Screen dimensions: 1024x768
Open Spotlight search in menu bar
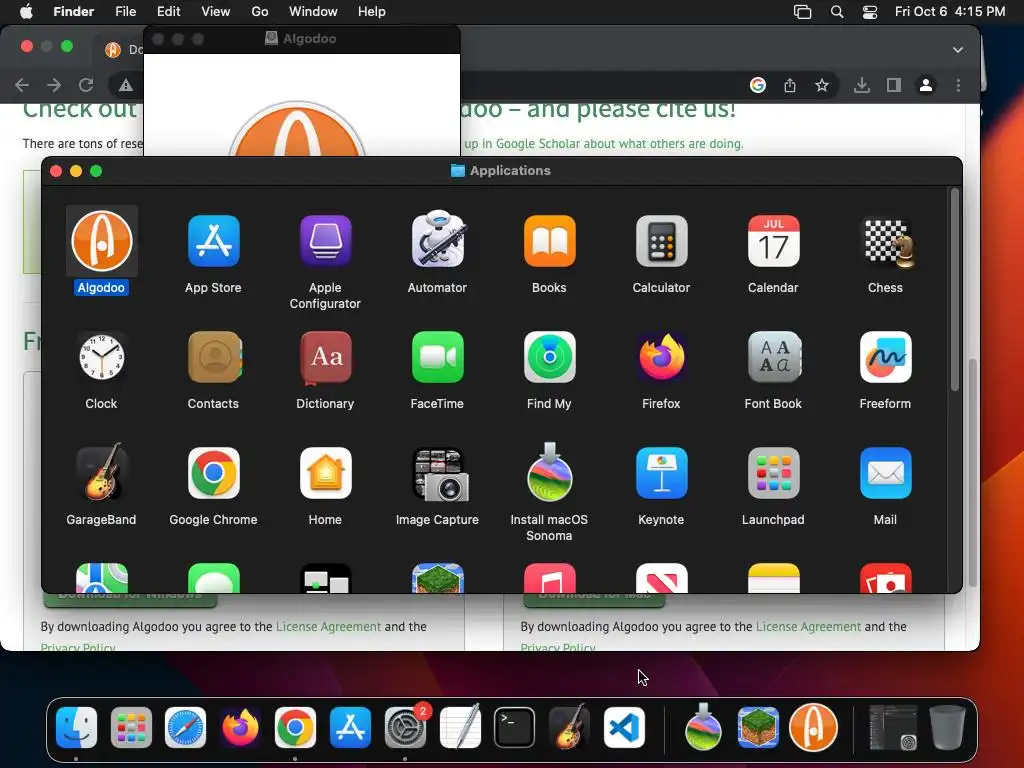click(837, 12)
